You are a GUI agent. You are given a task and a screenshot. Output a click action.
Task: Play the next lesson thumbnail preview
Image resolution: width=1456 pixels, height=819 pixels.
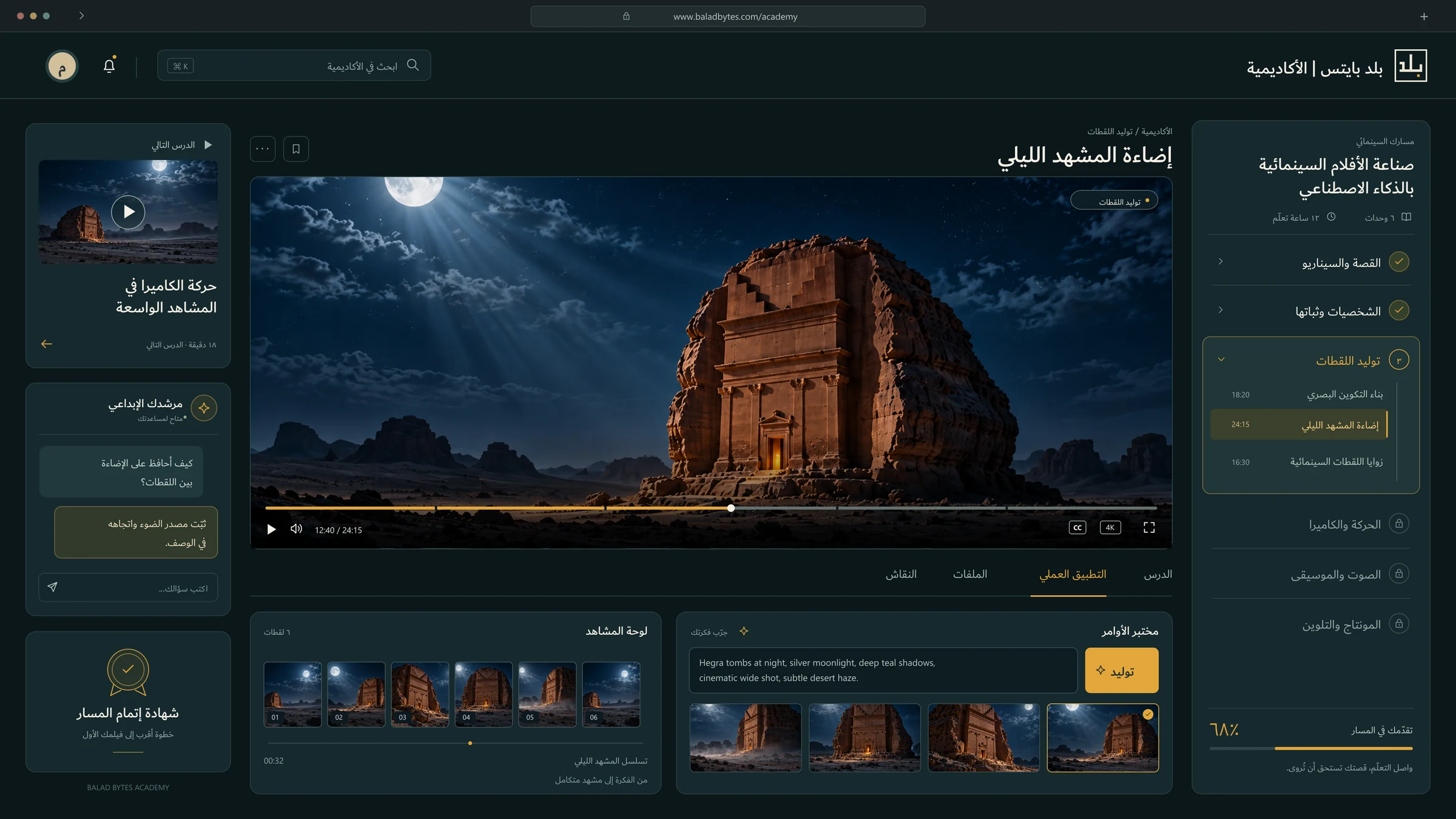click(x=128, y=212)
